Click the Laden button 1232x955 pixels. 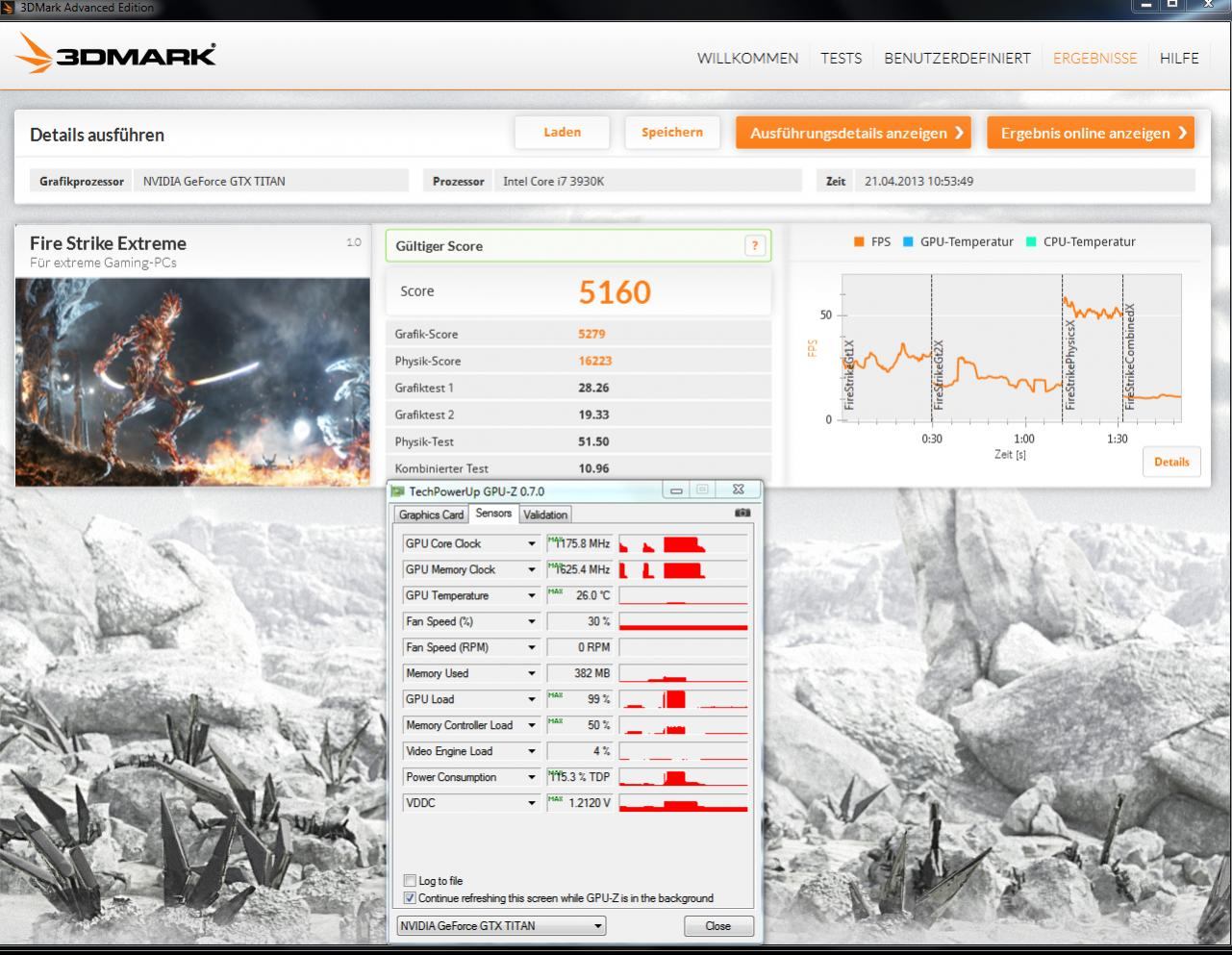(562, 133)
